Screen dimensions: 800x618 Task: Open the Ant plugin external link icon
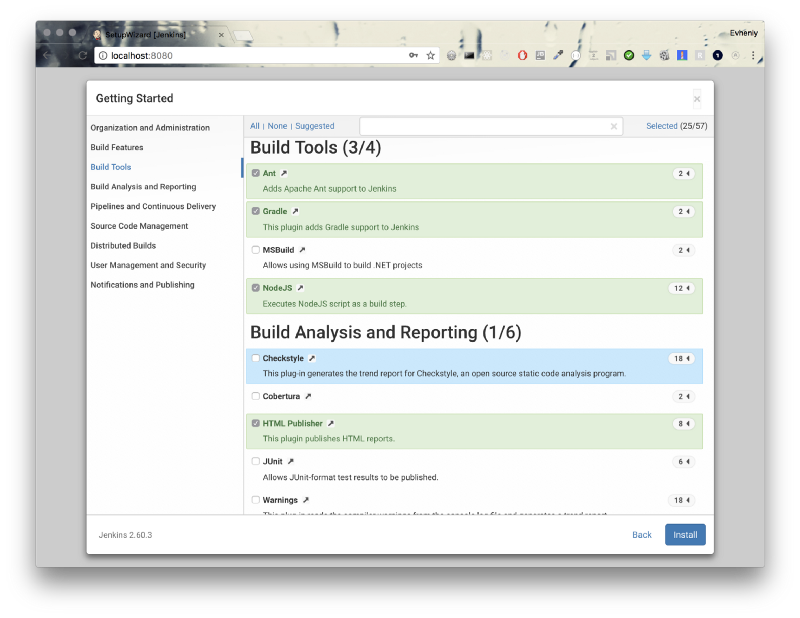tap(284, 174)
